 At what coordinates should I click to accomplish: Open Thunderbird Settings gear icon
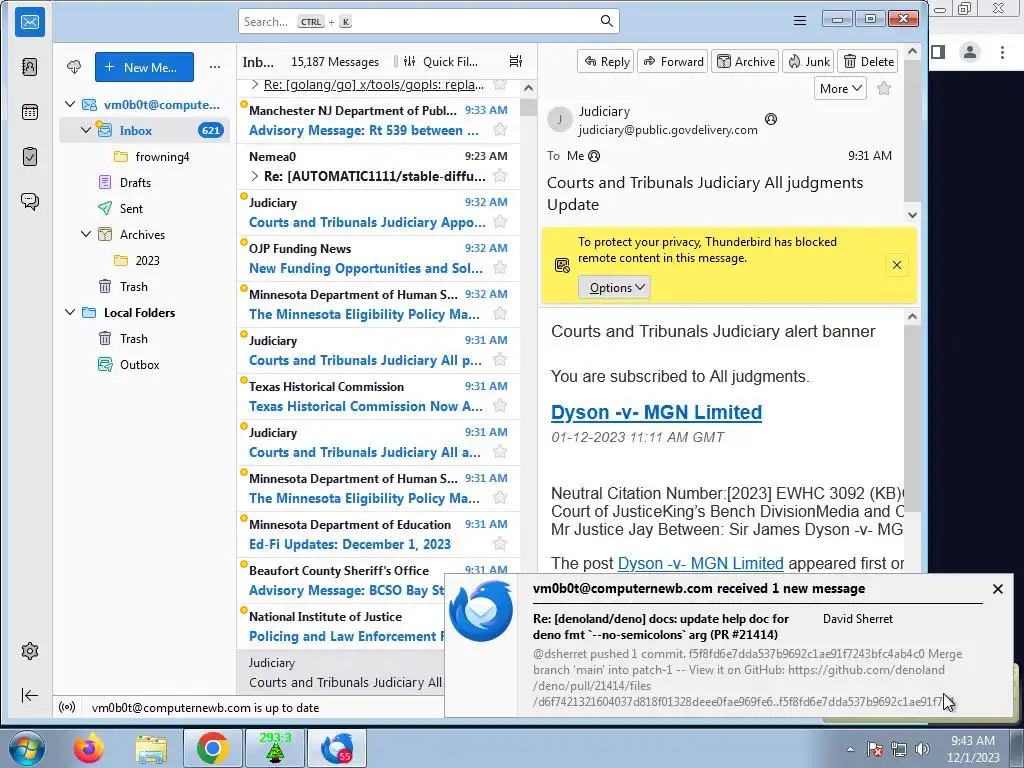30,651
